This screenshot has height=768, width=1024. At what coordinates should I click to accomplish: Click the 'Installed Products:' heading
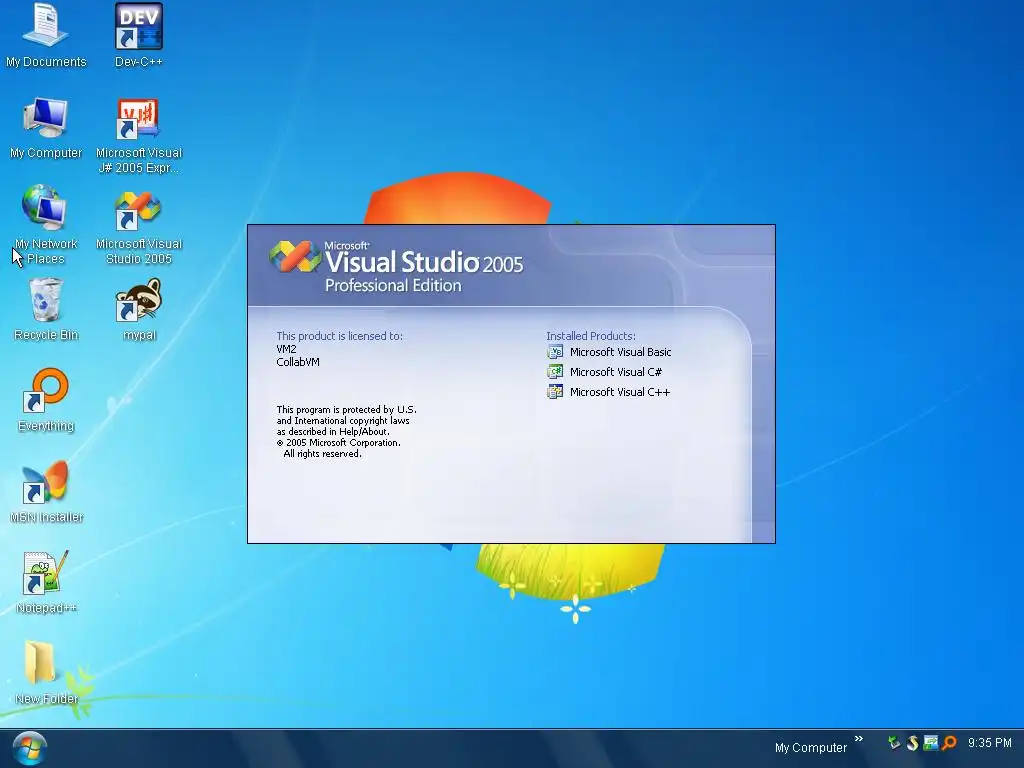point(591,336)
